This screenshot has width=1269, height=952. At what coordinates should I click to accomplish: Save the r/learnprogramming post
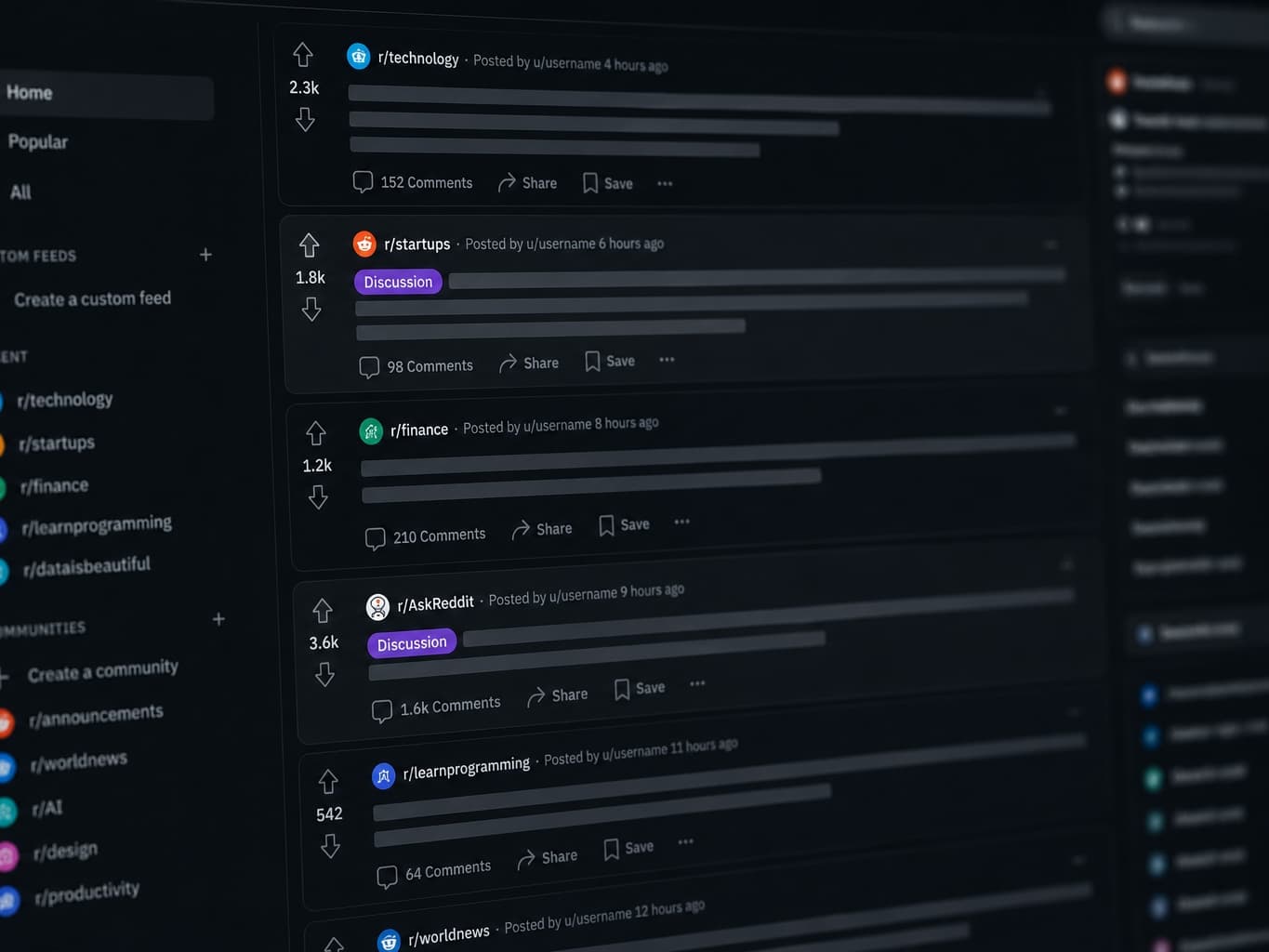[628, 849]
